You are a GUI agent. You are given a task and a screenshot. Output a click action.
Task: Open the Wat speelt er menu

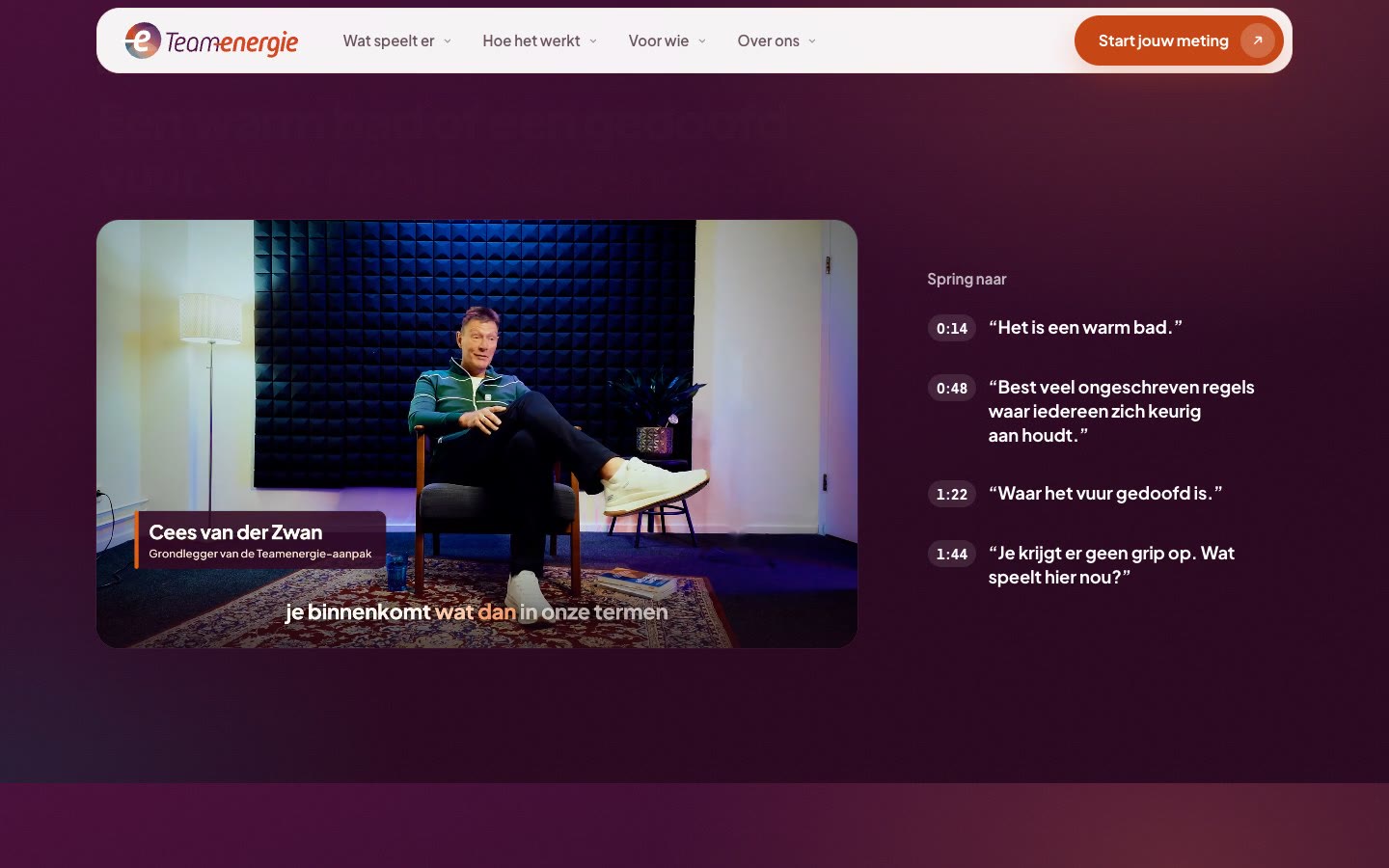pyautogui.click(x=397, y=41)
